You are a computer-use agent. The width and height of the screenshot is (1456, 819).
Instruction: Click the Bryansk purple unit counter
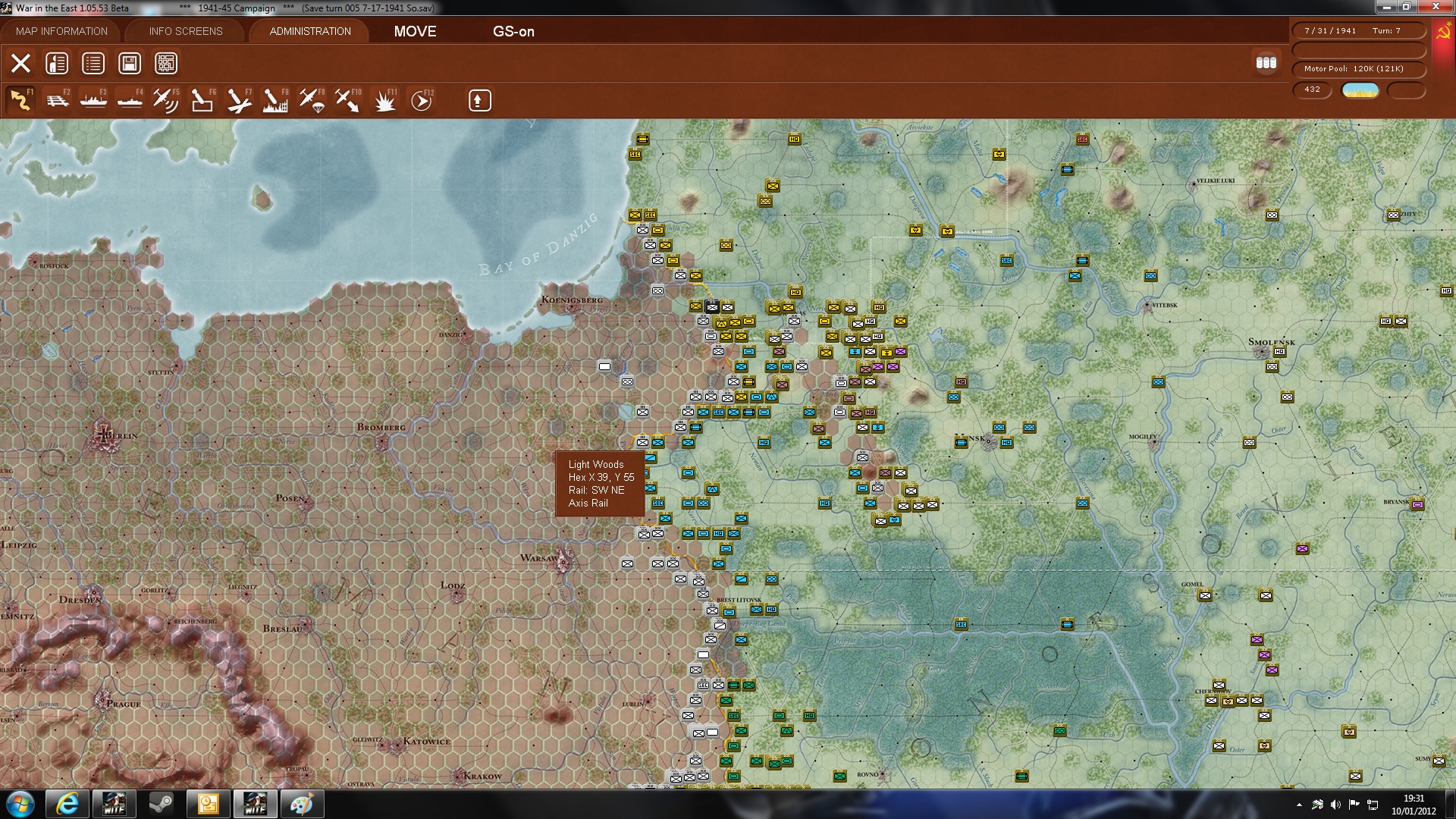[1417, 504]
